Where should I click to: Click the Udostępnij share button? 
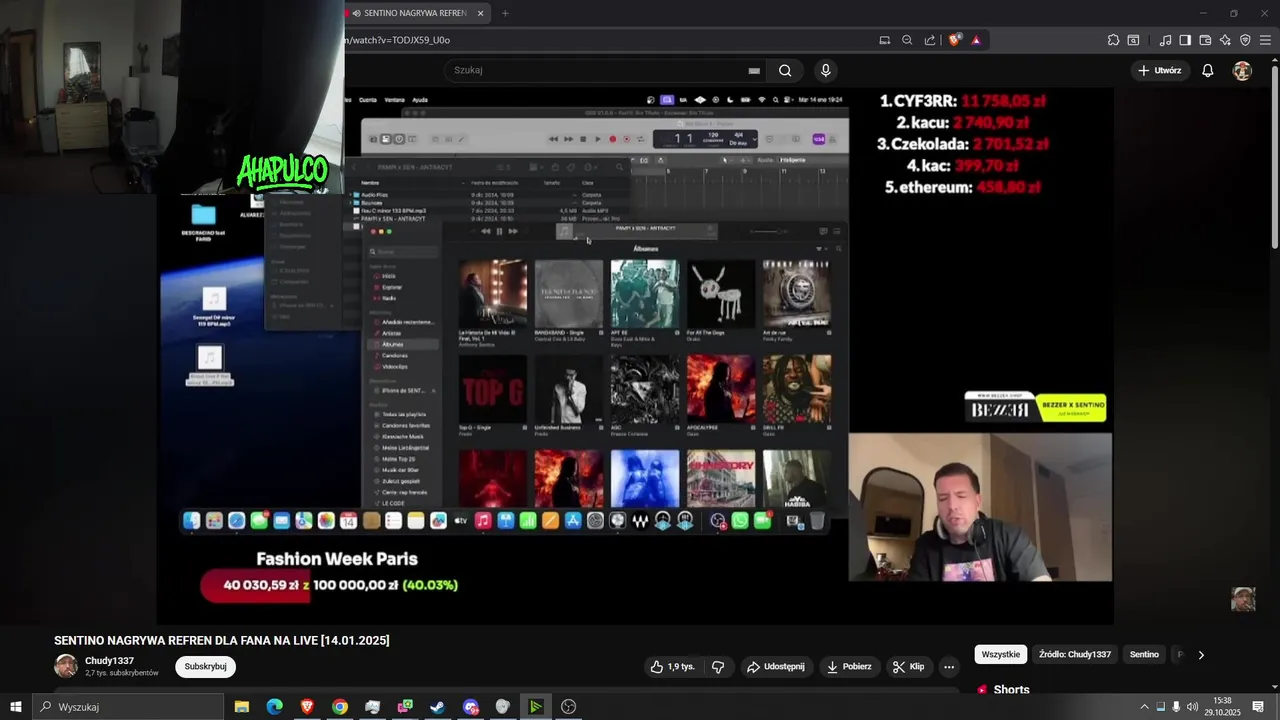775,667
